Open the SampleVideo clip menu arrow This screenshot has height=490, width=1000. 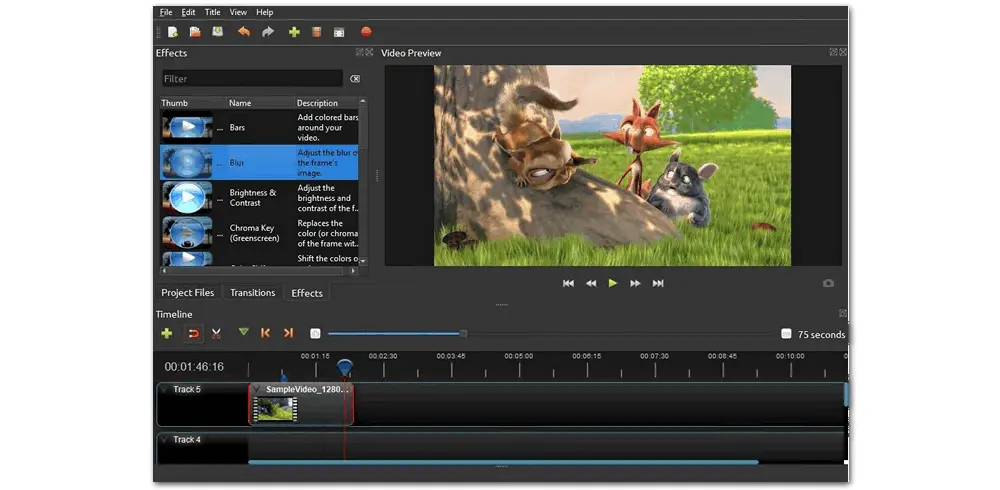click(x=257, y=389)
